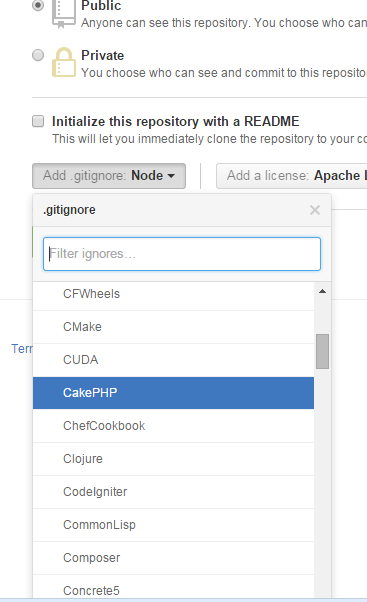Click the public repository book icon
Viewport: 367px width, 602px height.
coord(63,14)
